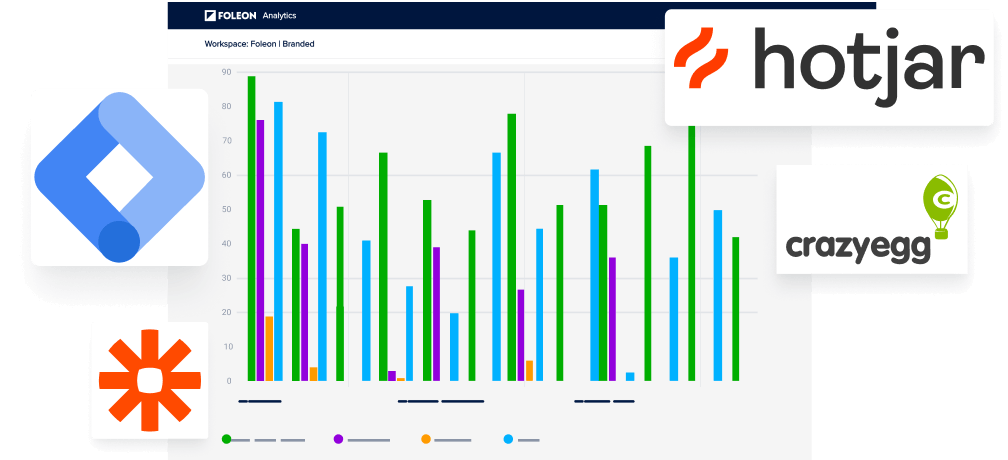Click the tallest orange bar in chart
This screenshot has height=460, width=1008.
(269, 348)
